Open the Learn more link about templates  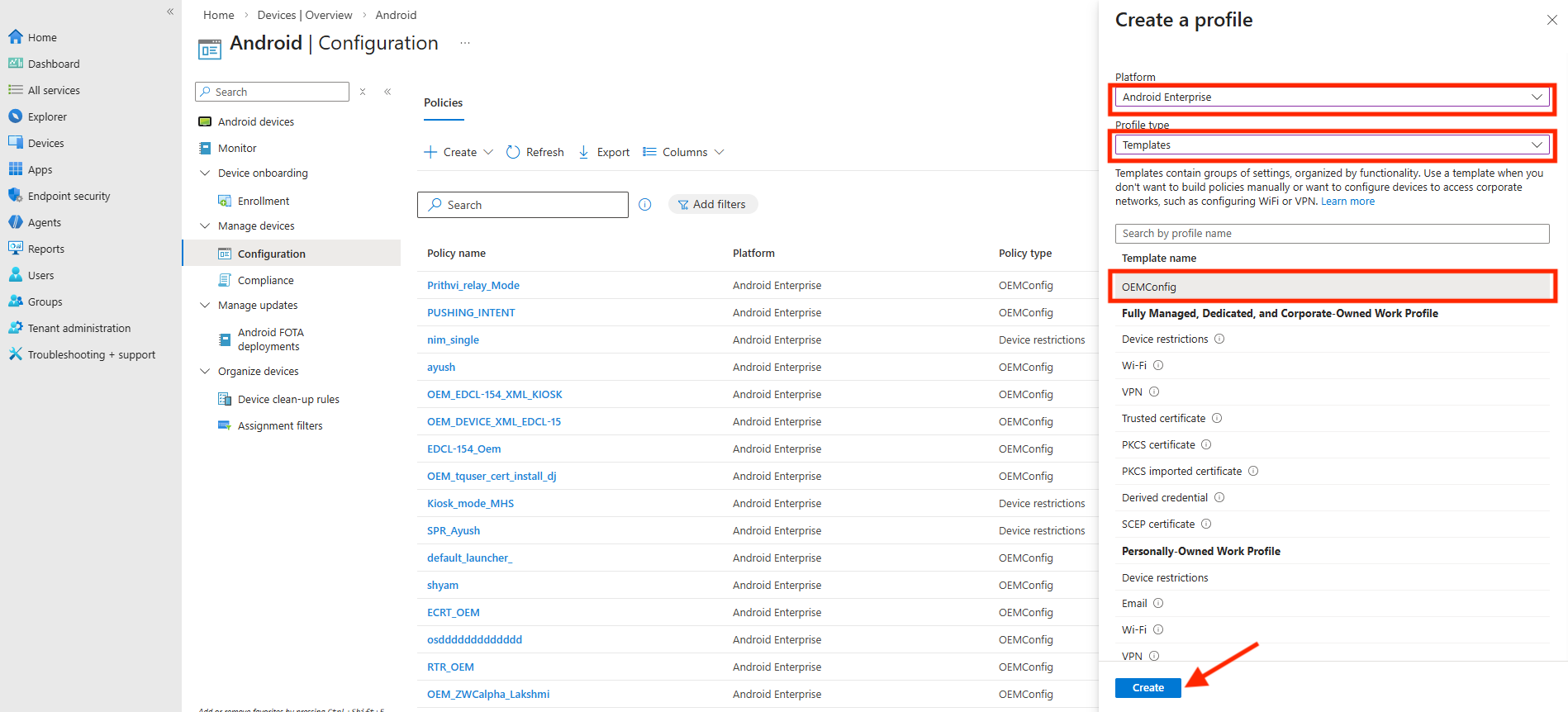tap(1347, 202)
